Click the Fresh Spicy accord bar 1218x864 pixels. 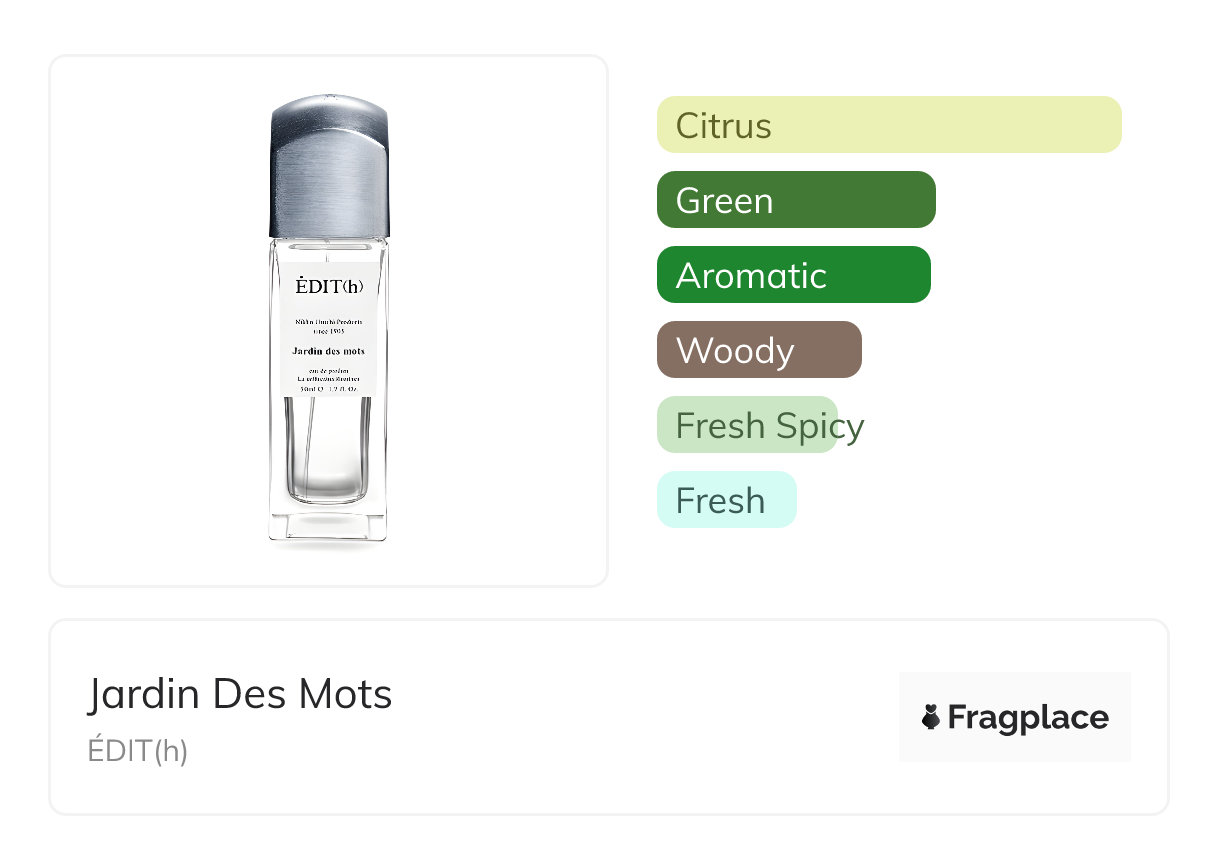(748, 425)
